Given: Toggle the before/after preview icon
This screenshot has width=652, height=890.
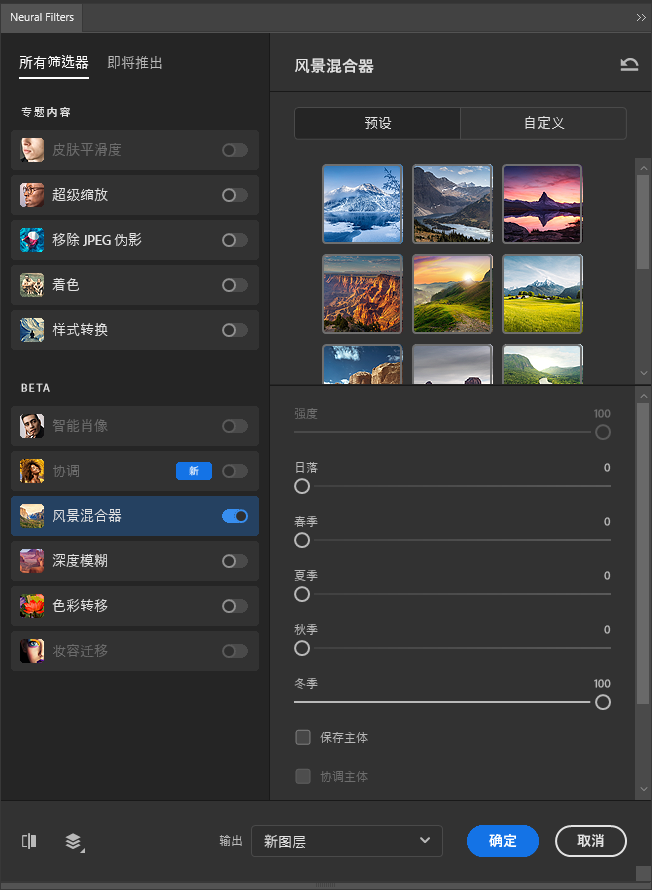Looking at the screenshot, I should (29, 841).
